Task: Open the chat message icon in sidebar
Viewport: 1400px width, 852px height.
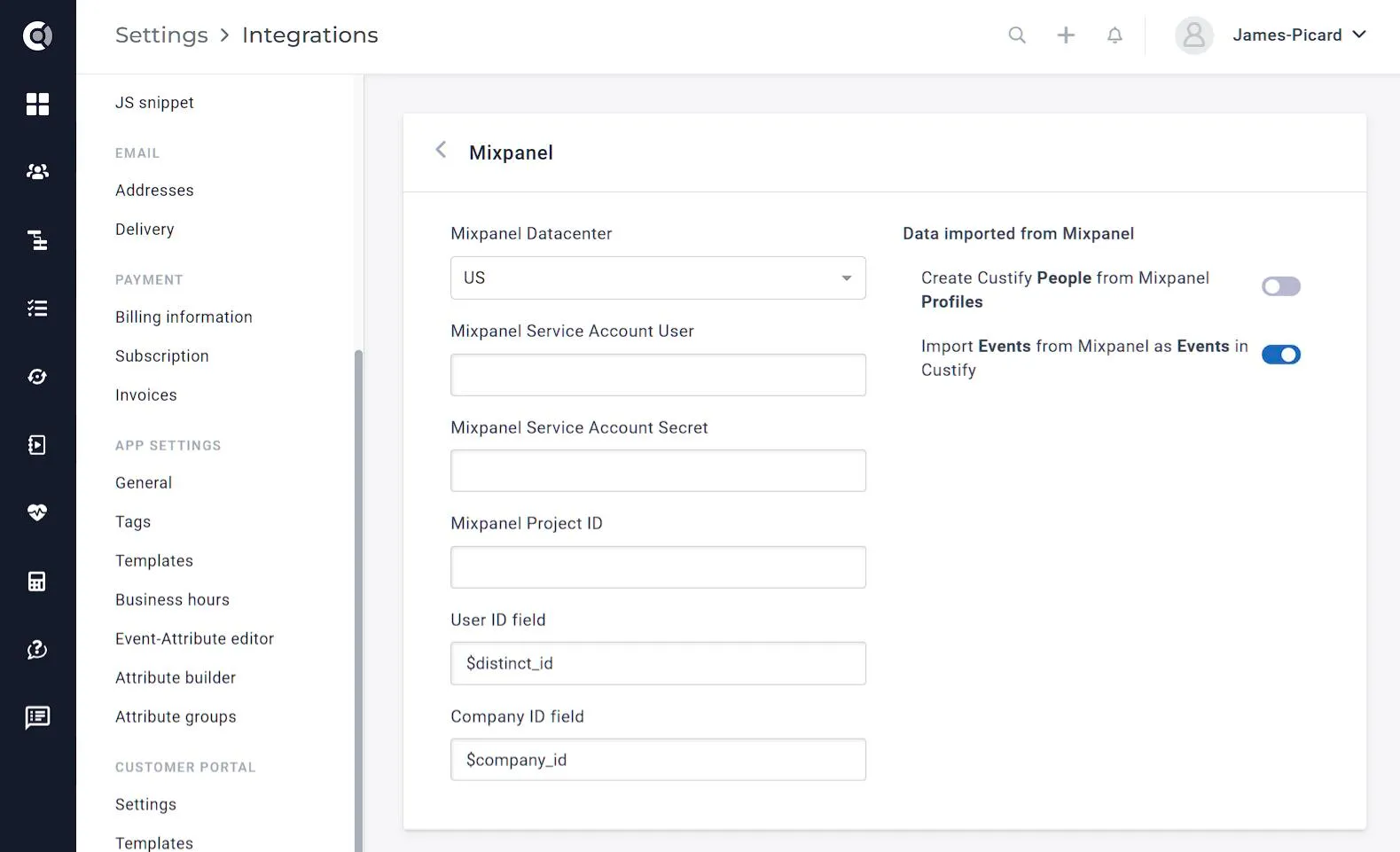Action: pyautogui.click(x=37, y=717)
